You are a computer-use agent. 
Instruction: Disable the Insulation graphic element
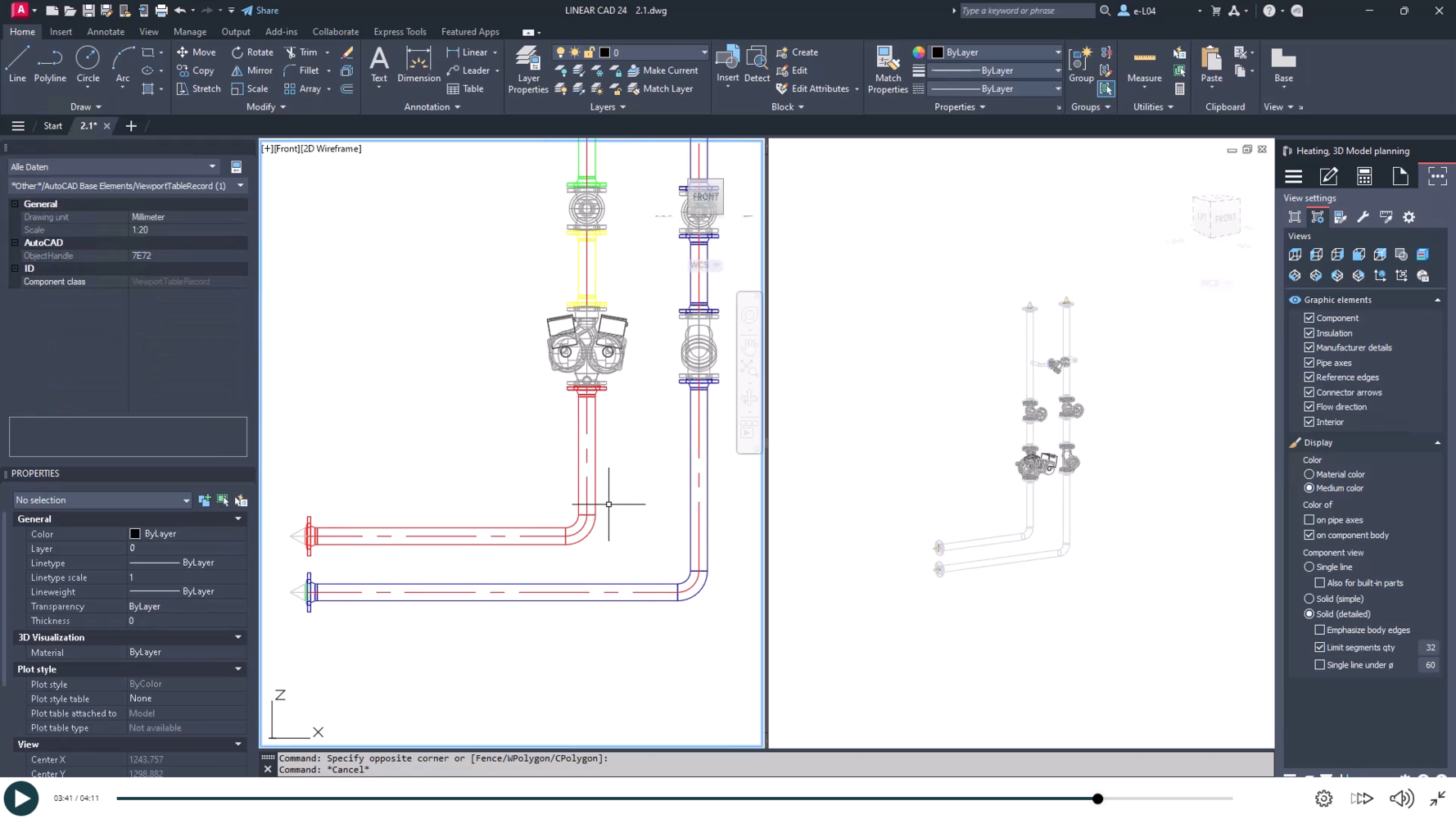tap(1309, 333)
